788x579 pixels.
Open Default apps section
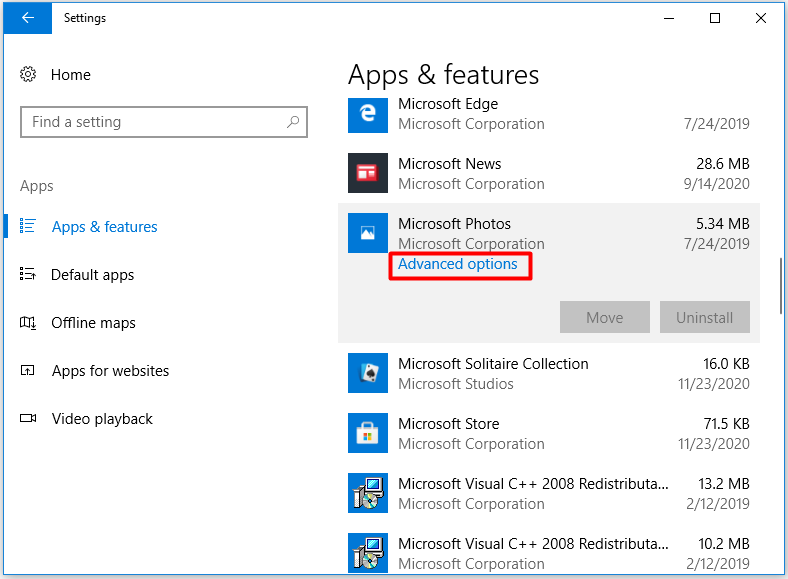[x=92, y=275]
